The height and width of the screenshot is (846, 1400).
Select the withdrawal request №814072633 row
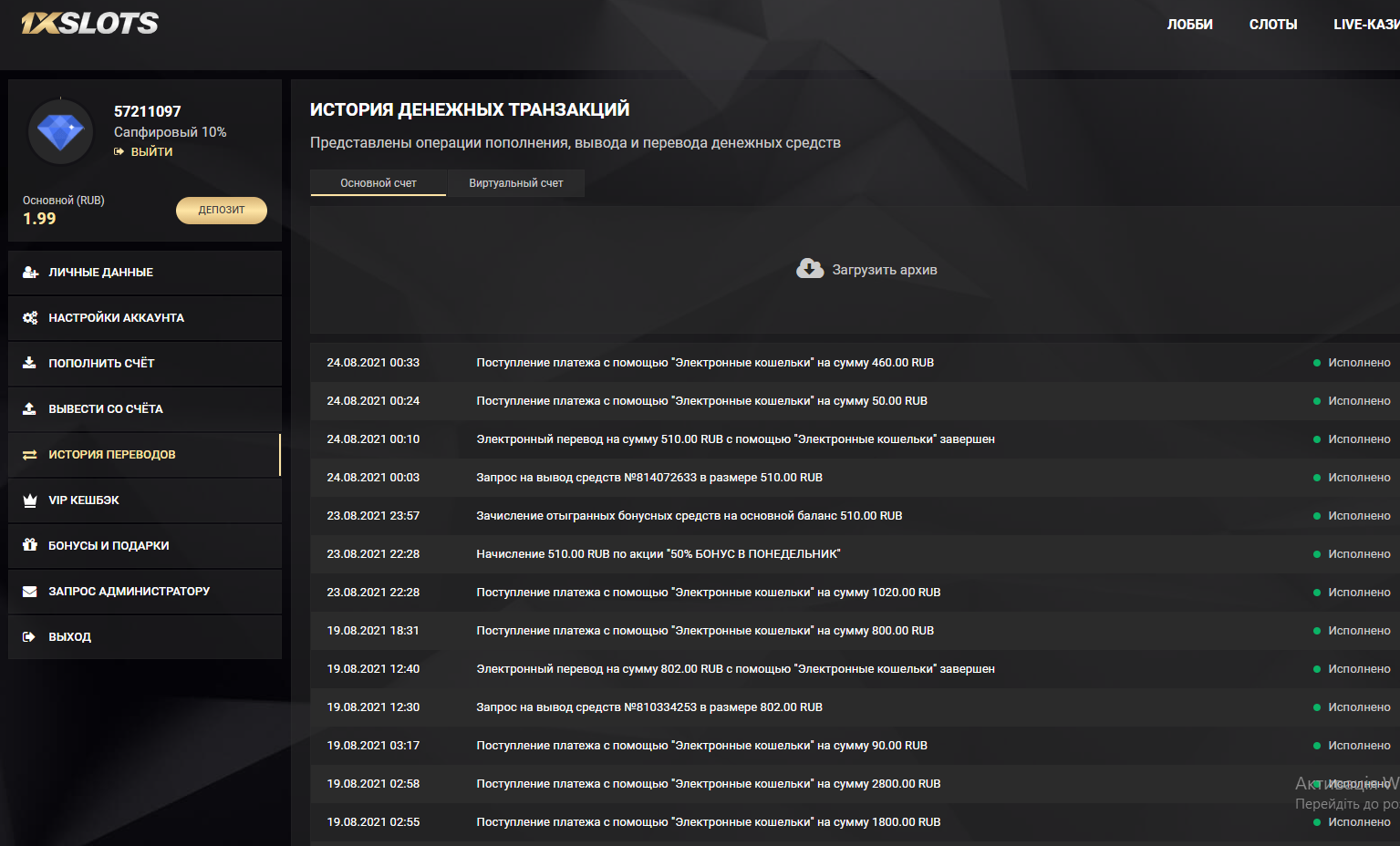tap(648, 478)
